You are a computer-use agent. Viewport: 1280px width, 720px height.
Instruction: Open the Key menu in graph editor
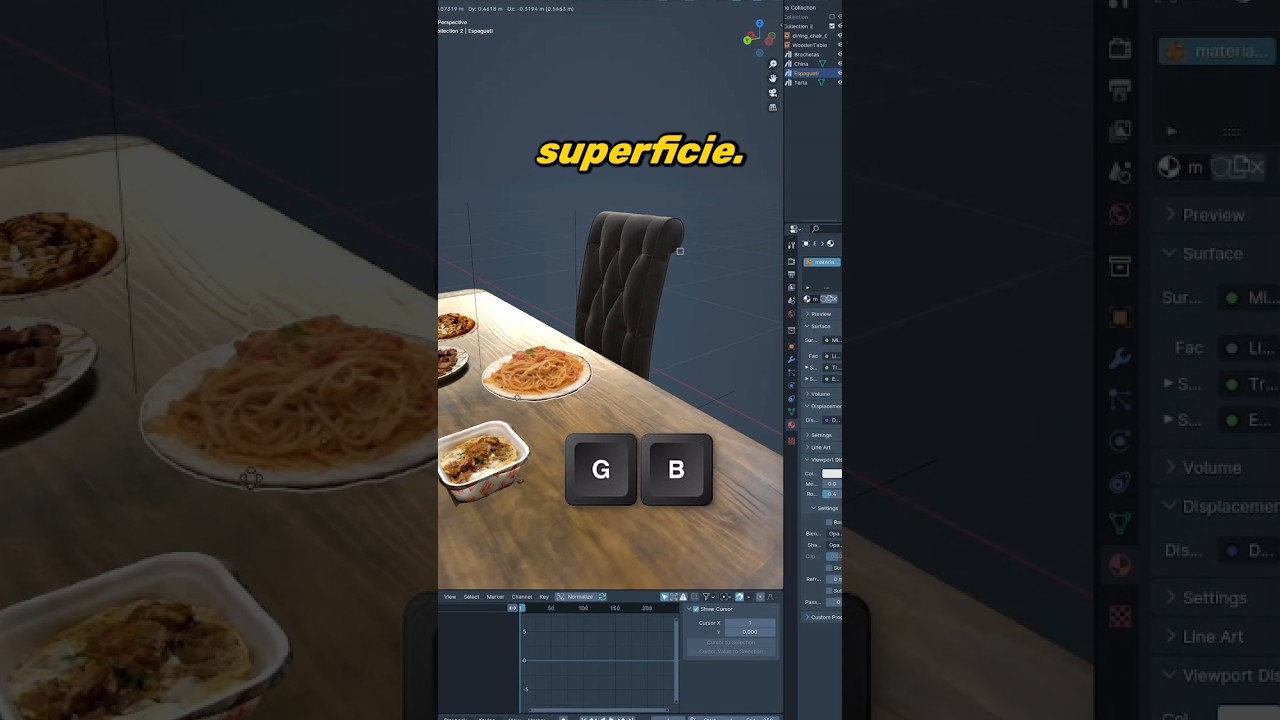coord(544,597)
